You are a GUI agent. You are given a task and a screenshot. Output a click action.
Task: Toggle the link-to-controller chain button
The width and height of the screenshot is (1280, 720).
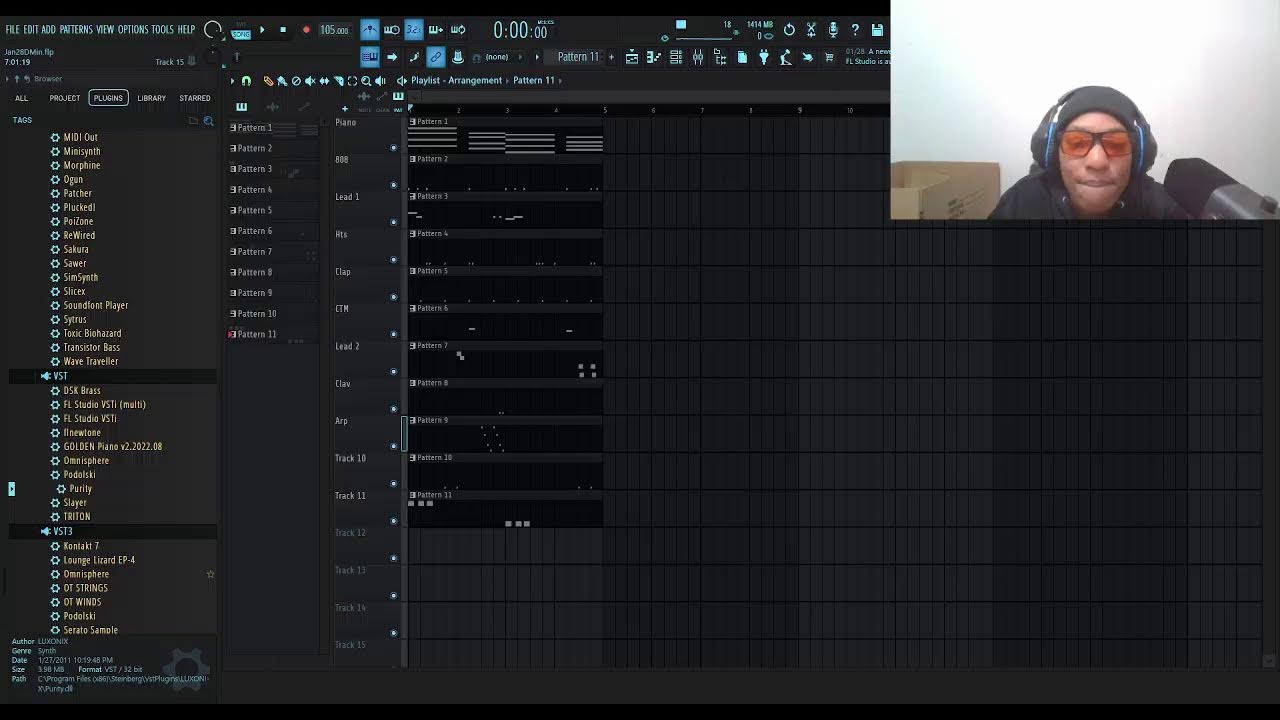(x=435, y=57)
